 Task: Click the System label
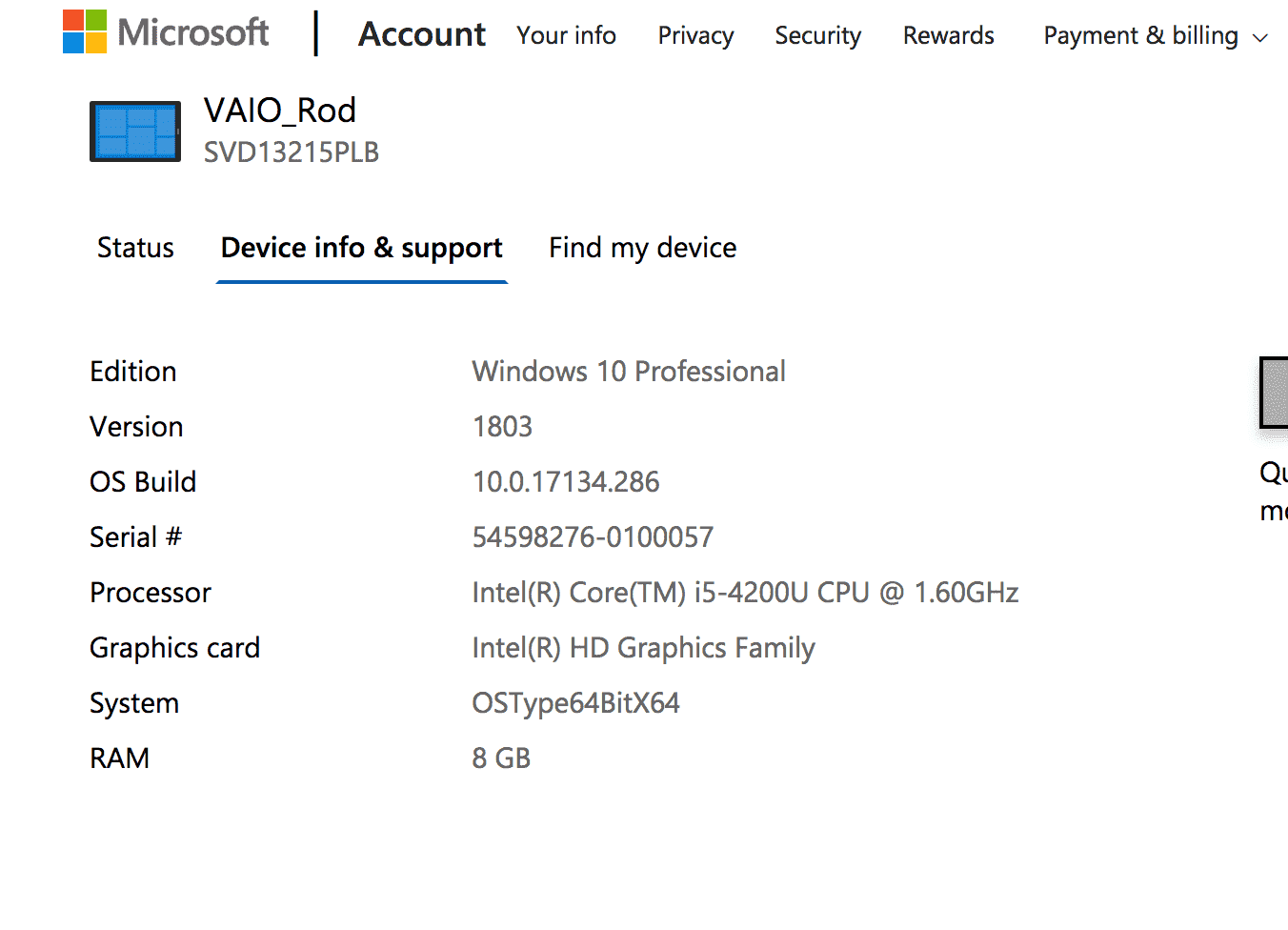(x=134, y=703)
